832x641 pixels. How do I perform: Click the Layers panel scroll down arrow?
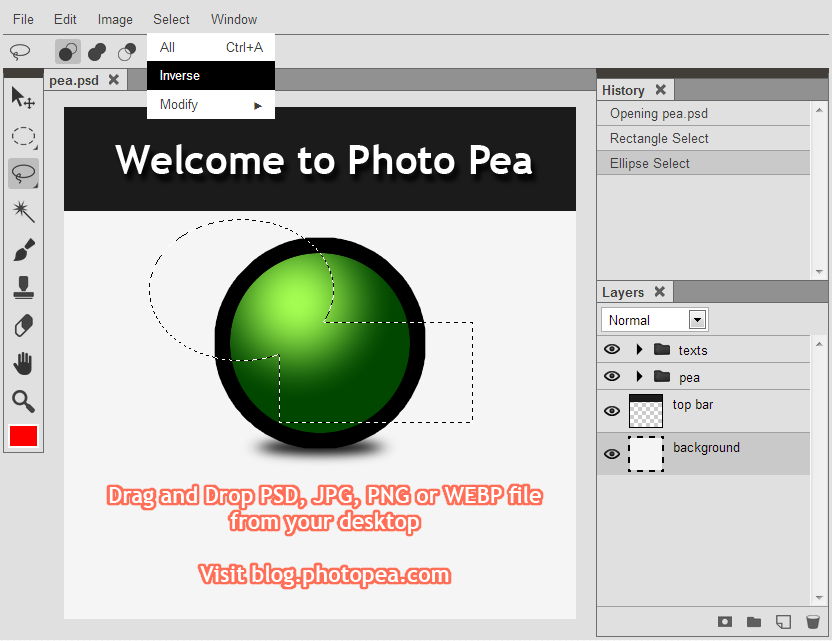[x=819, y=597]
